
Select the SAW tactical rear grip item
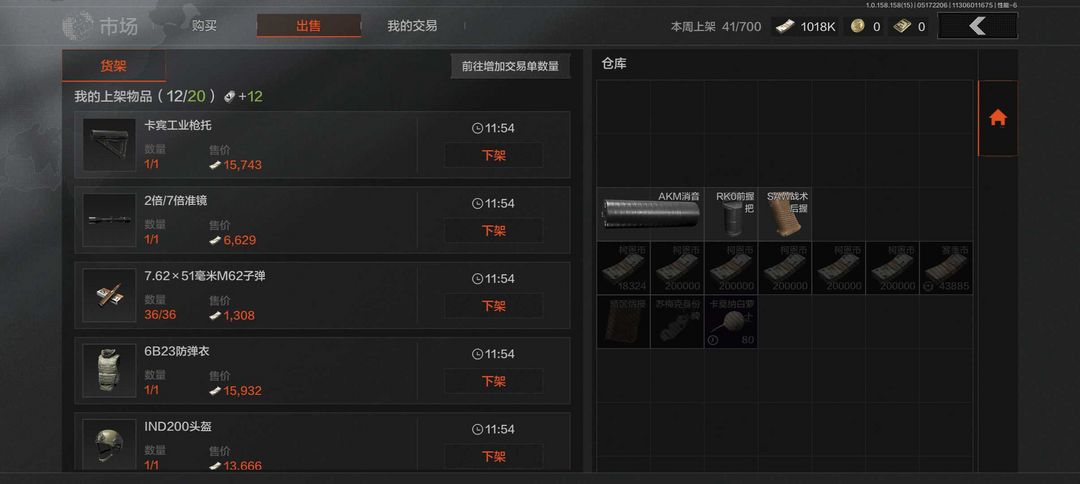(x=785, y=214)
